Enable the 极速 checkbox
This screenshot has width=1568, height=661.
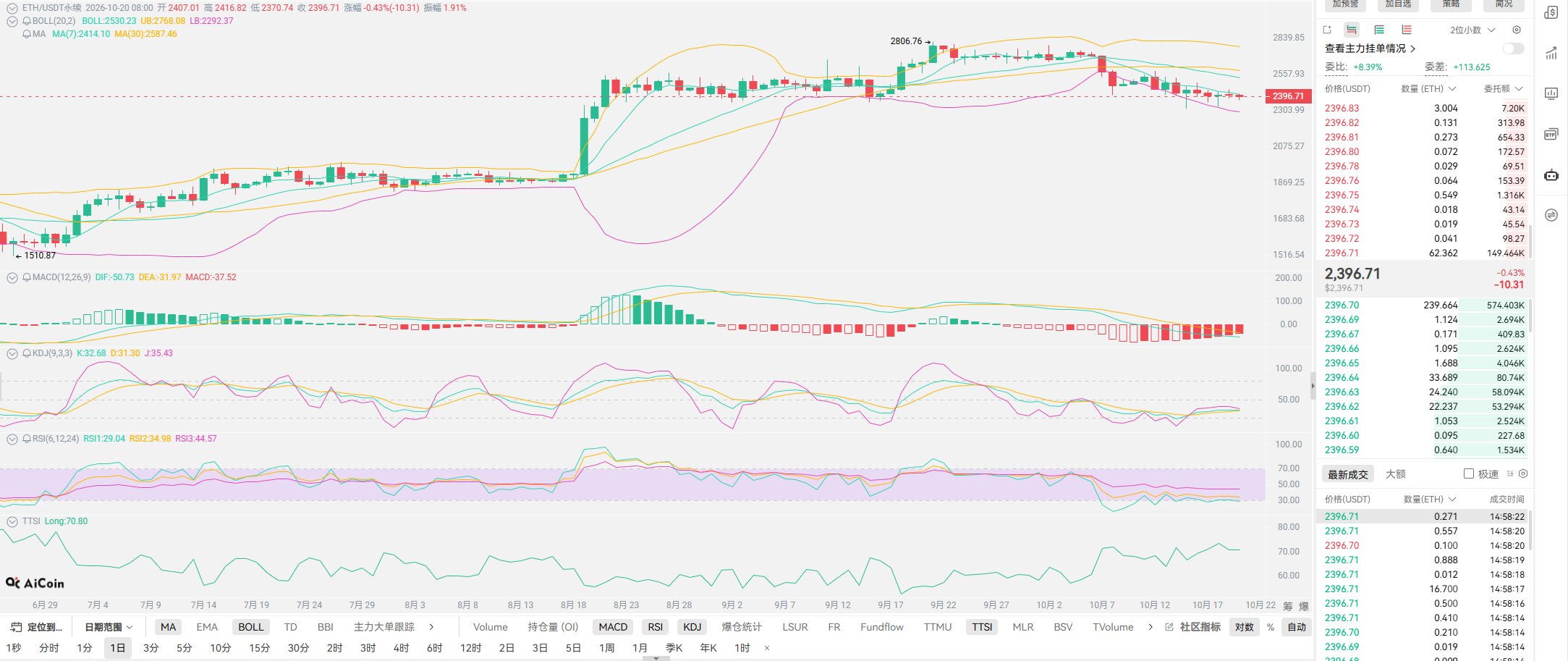click(x=1469, y=473)
